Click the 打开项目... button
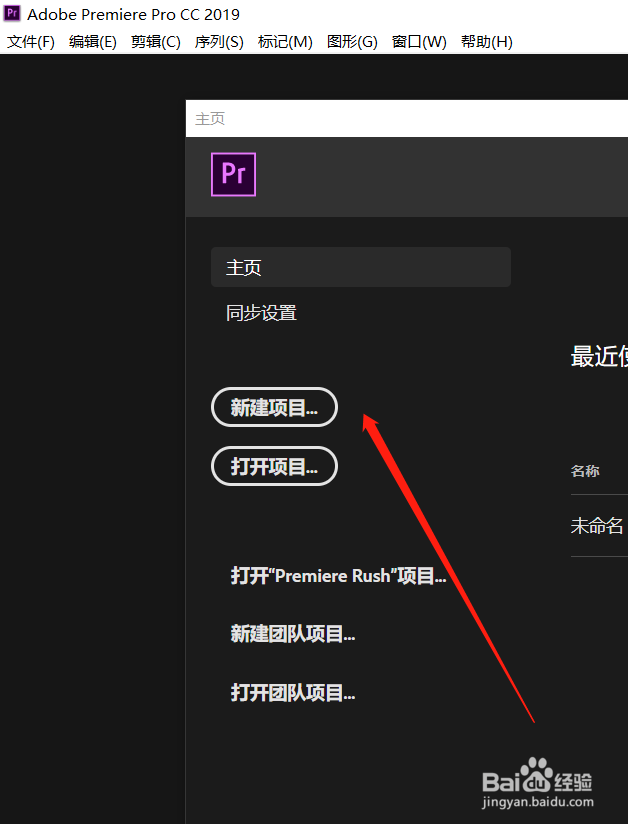Screen dimensions: 628x824 coord(274,466)
